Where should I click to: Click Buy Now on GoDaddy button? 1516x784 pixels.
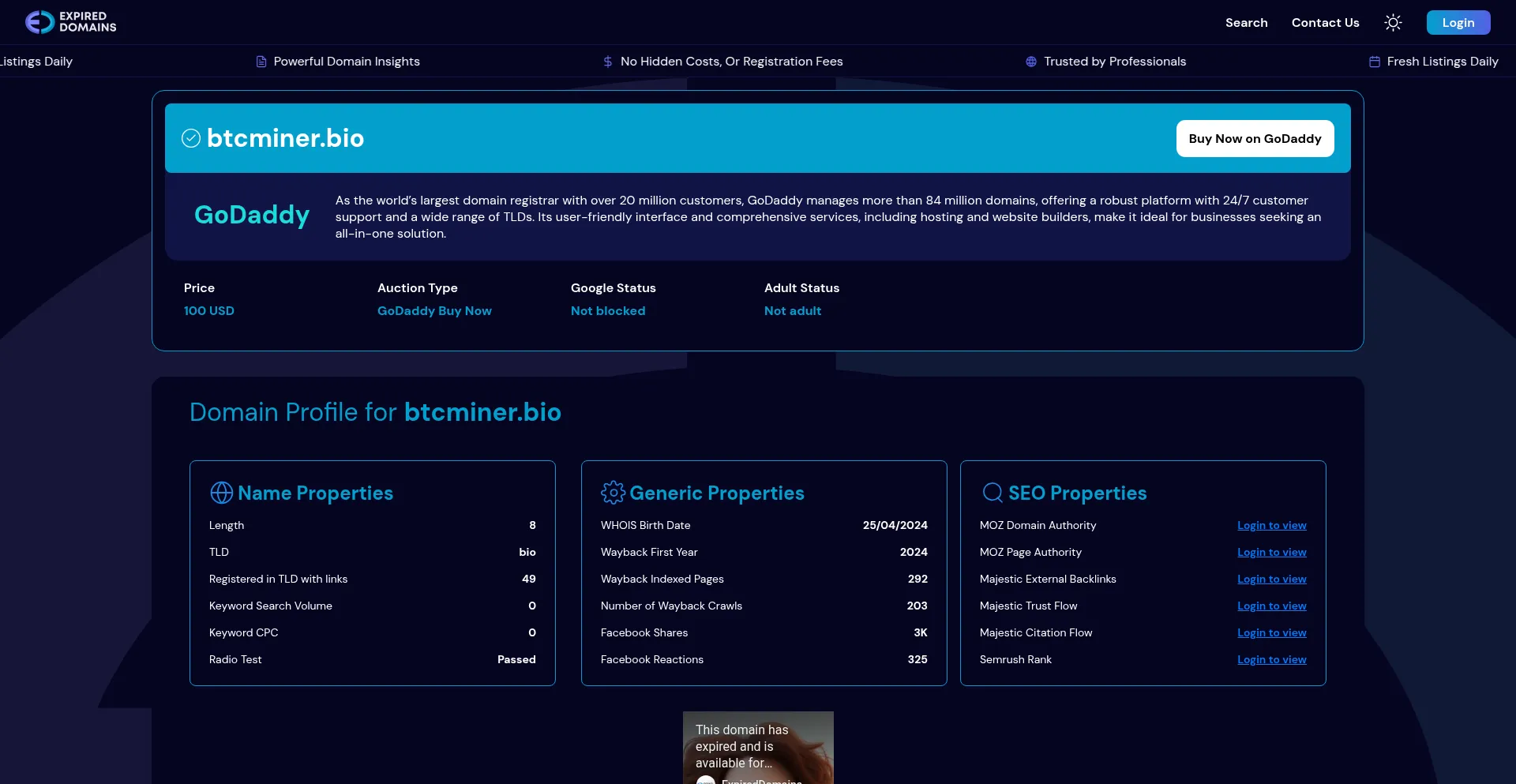(x=1255, y=139)
